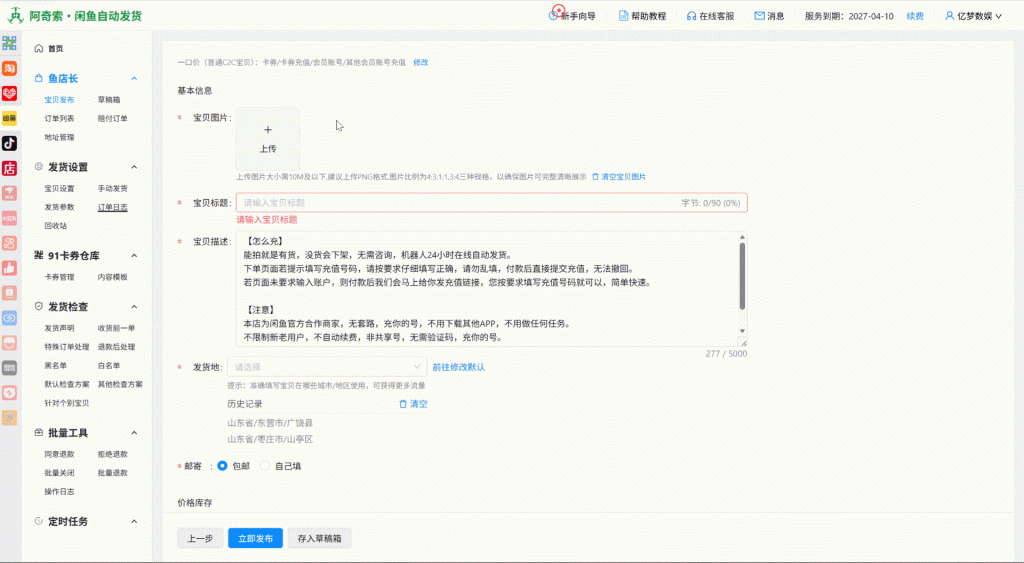Open 卡券管理 in side menu
This screenshot has height=563, width=1024.
[59, 277]
